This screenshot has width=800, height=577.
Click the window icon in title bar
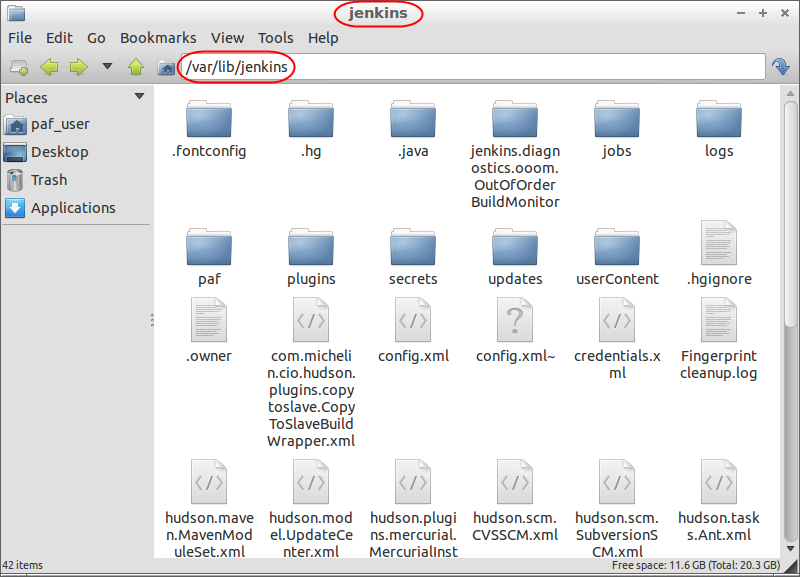tap(16, 13)
